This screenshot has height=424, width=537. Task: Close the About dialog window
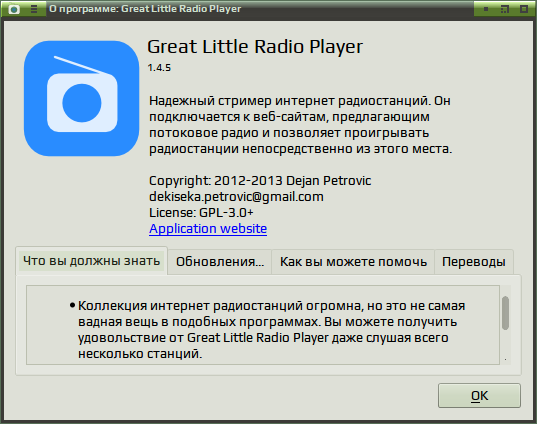pyautogui.click(x=524, y=9)
